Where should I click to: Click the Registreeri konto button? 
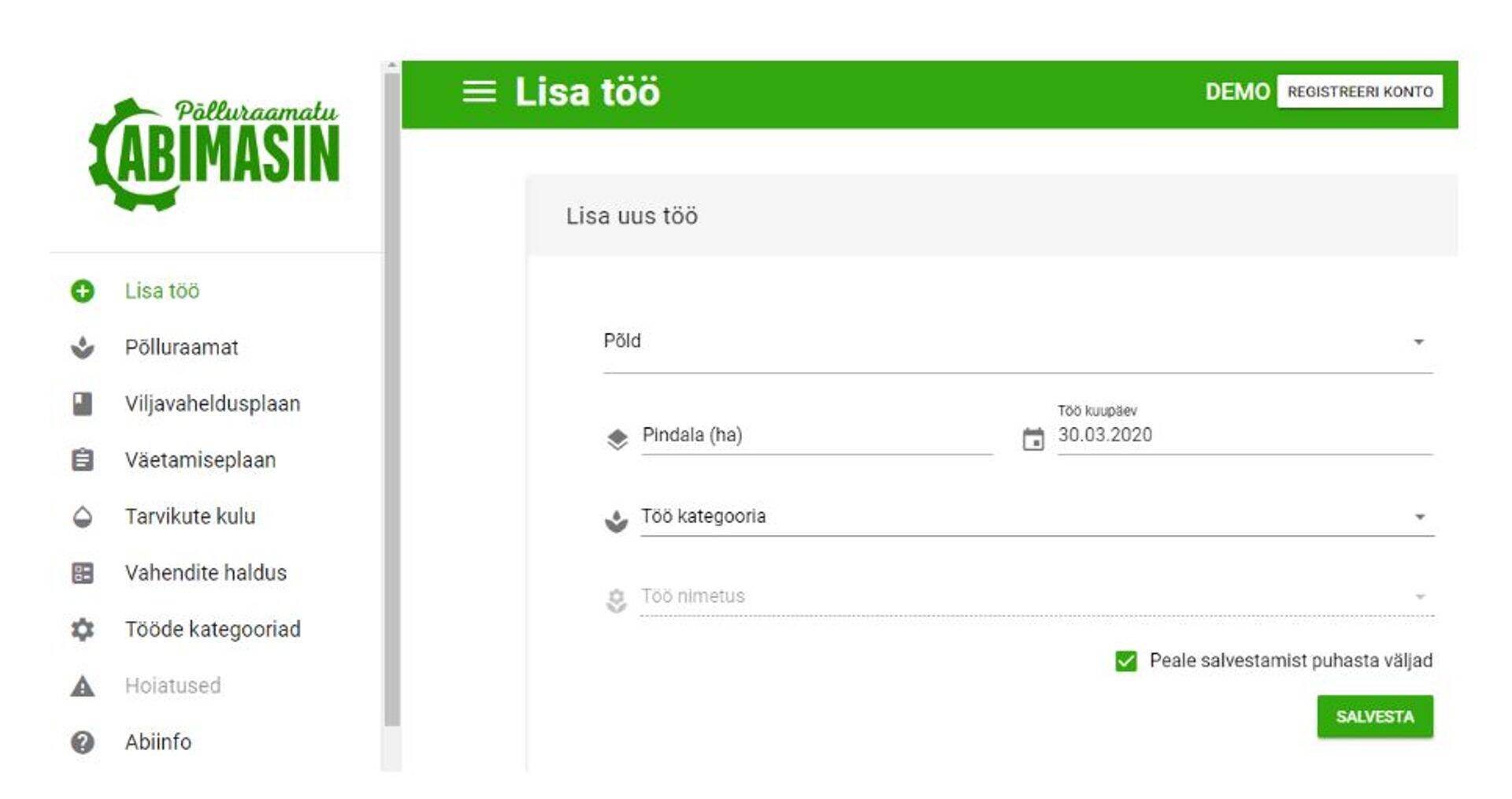pos(1359,91)
